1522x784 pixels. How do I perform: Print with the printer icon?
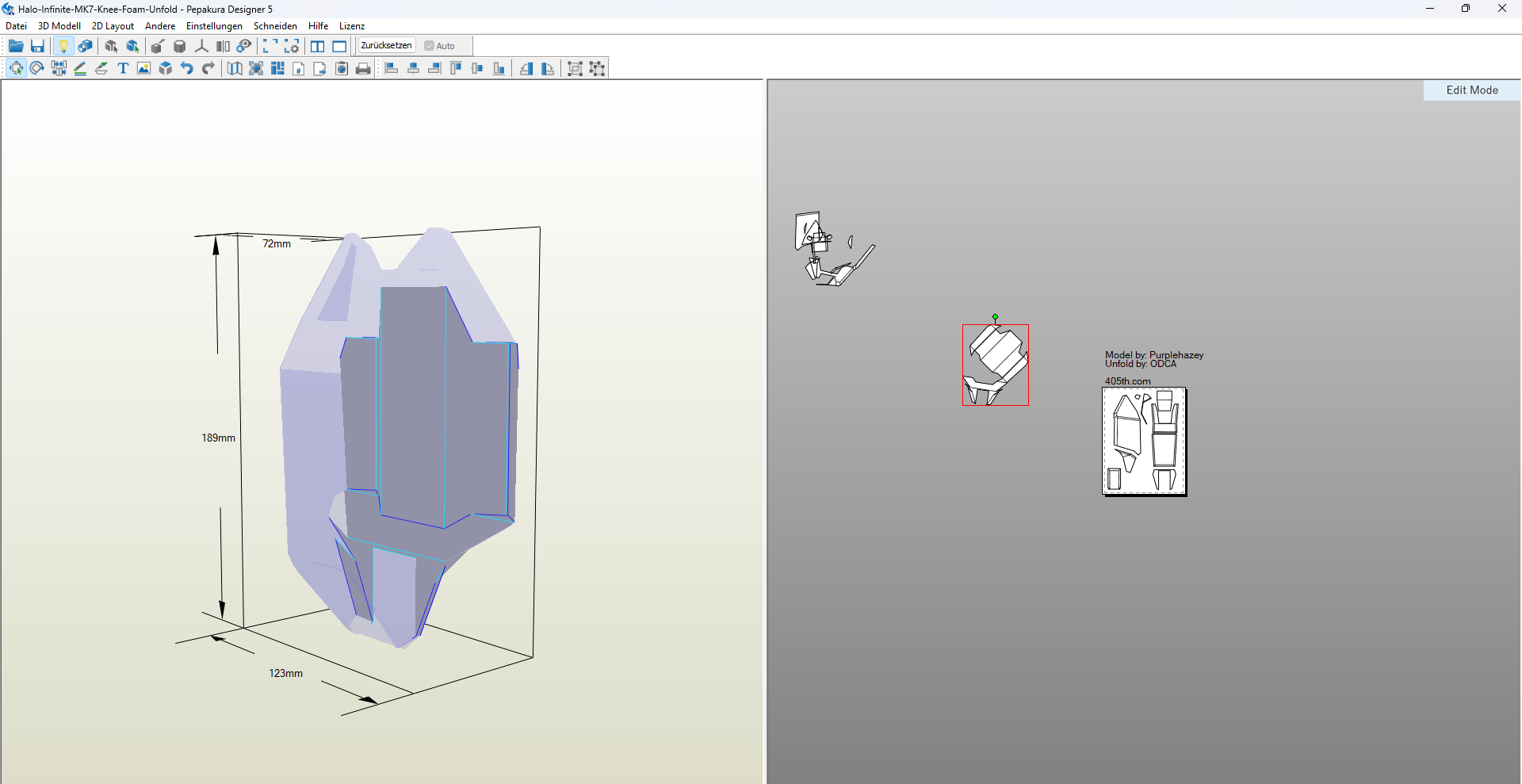(363, 68)
